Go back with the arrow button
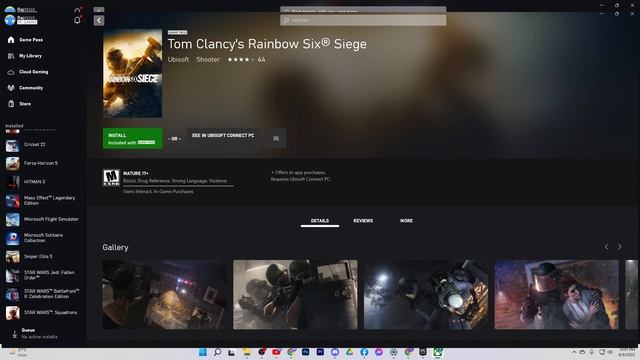This screenshot has height=360, width=640. (99, 20)
